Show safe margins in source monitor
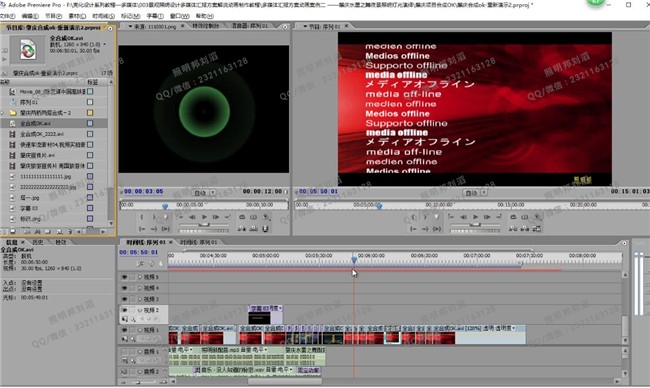The height and width of the screenshot is (388, 650). tap(254, 217)
